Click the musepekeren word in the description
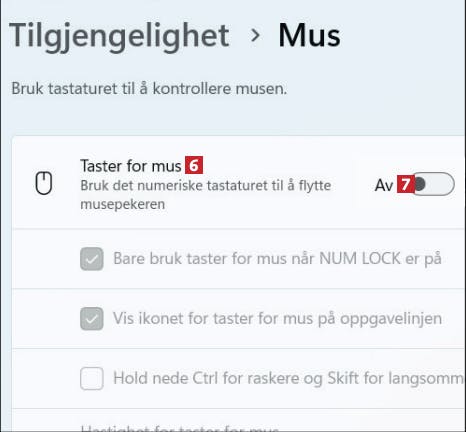Viewport: 466px width, 432px height. coord(123,204)
